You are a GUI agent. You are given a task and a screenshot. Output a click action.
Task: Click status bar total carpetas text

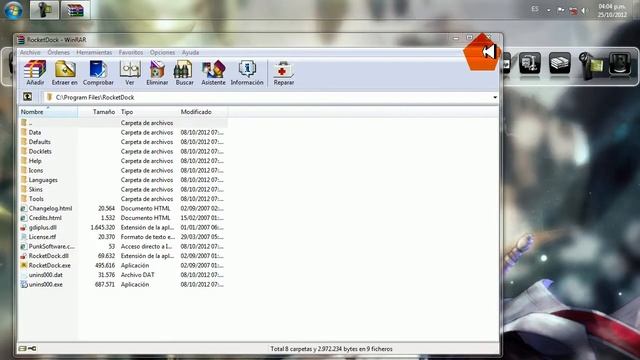[331, 349]
